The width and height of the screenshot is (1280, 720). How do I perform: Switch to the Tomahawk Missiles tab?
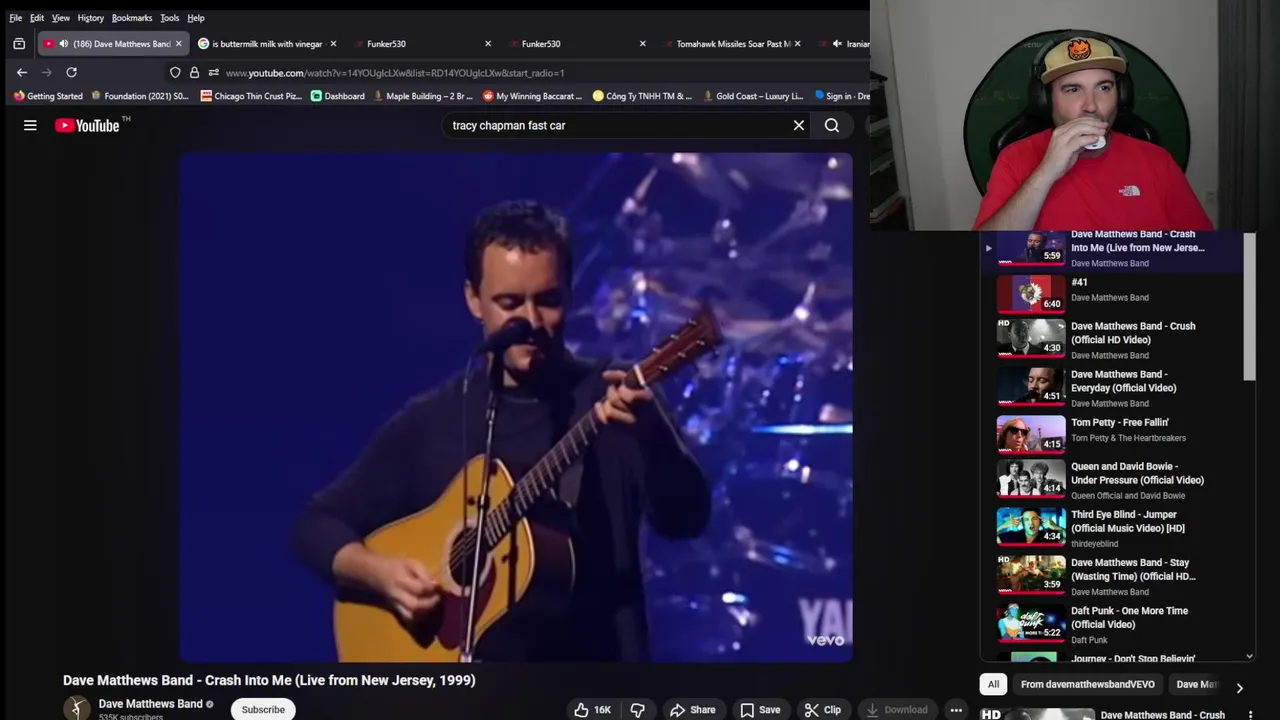pos(733,44)
